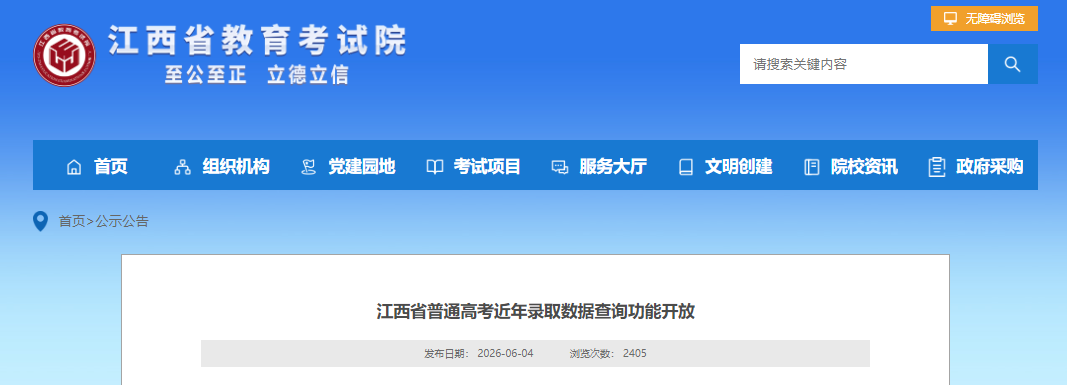Select 服务大厅 in the nav bar
The height and width of the screenshot is (385, 1067).
tap(613, 167)
